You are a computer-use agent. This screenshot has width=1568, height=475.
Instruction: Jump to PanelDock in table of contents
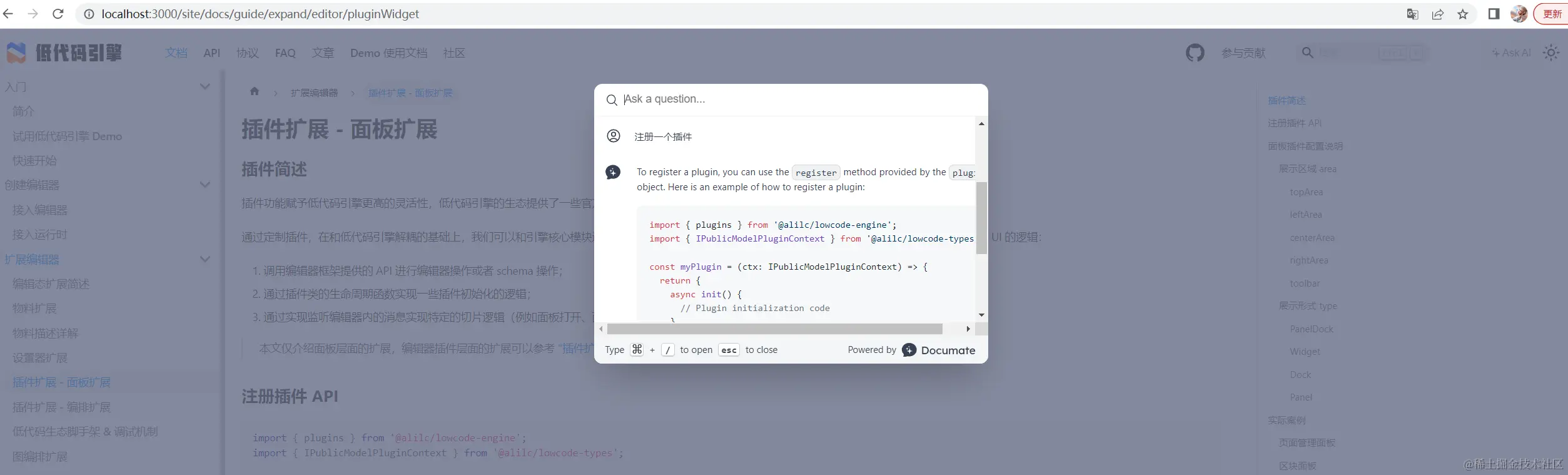1312,329
